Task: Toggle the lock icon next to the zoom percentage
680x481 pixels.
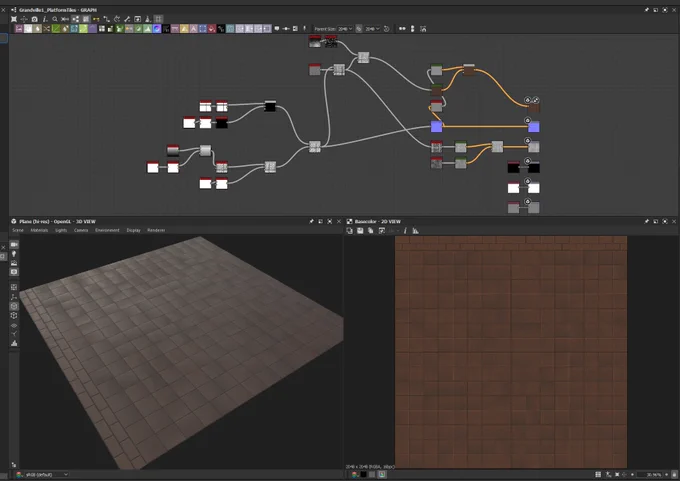Action: click(674, 474)
